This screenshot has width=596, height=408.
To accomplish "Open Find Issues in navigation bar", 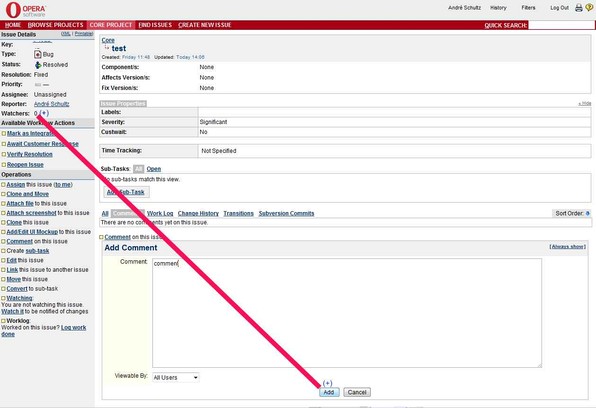I will (x=155, y=25).
